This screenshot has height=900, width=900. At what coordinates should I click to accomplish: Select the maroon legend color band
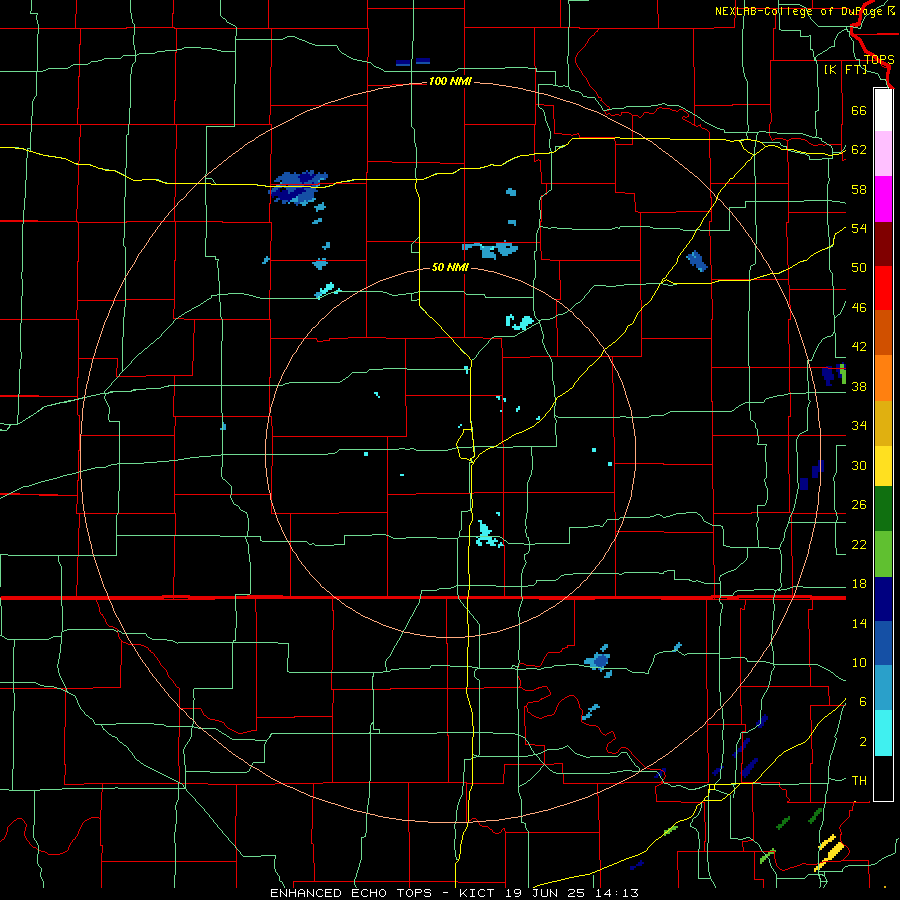883,244
